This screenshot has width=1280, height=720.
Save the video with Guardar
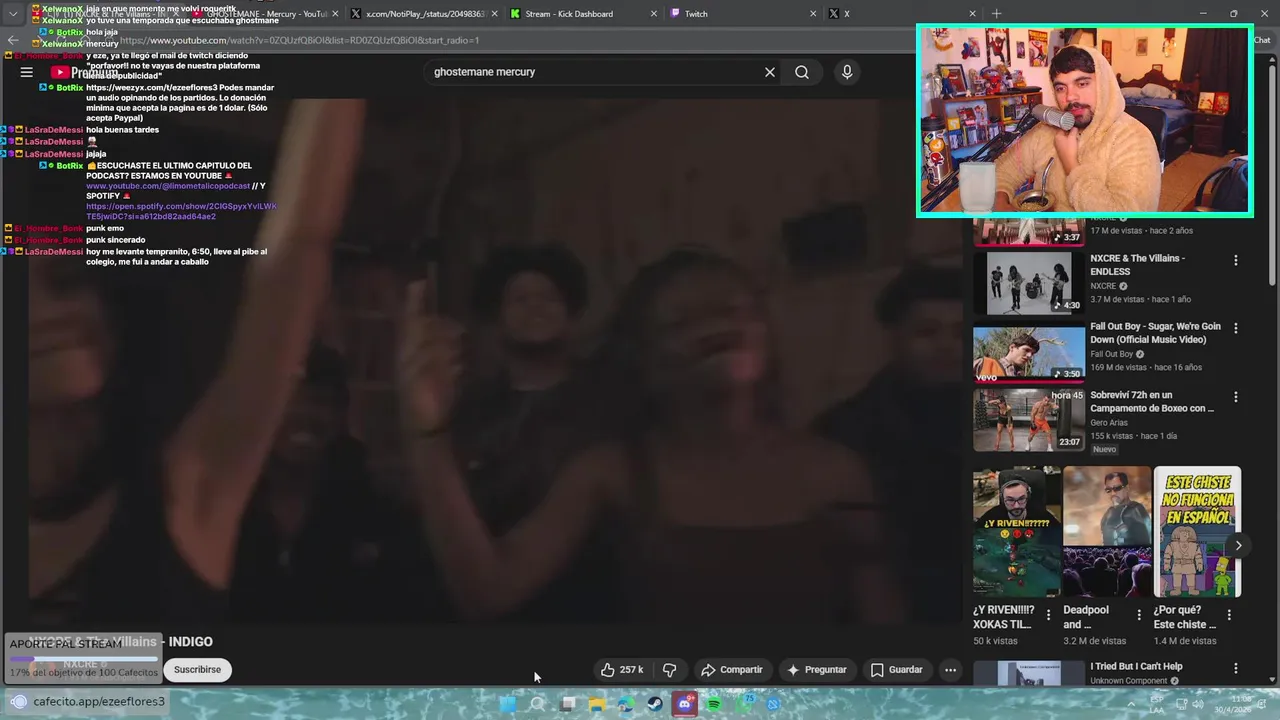click(896, 670)
